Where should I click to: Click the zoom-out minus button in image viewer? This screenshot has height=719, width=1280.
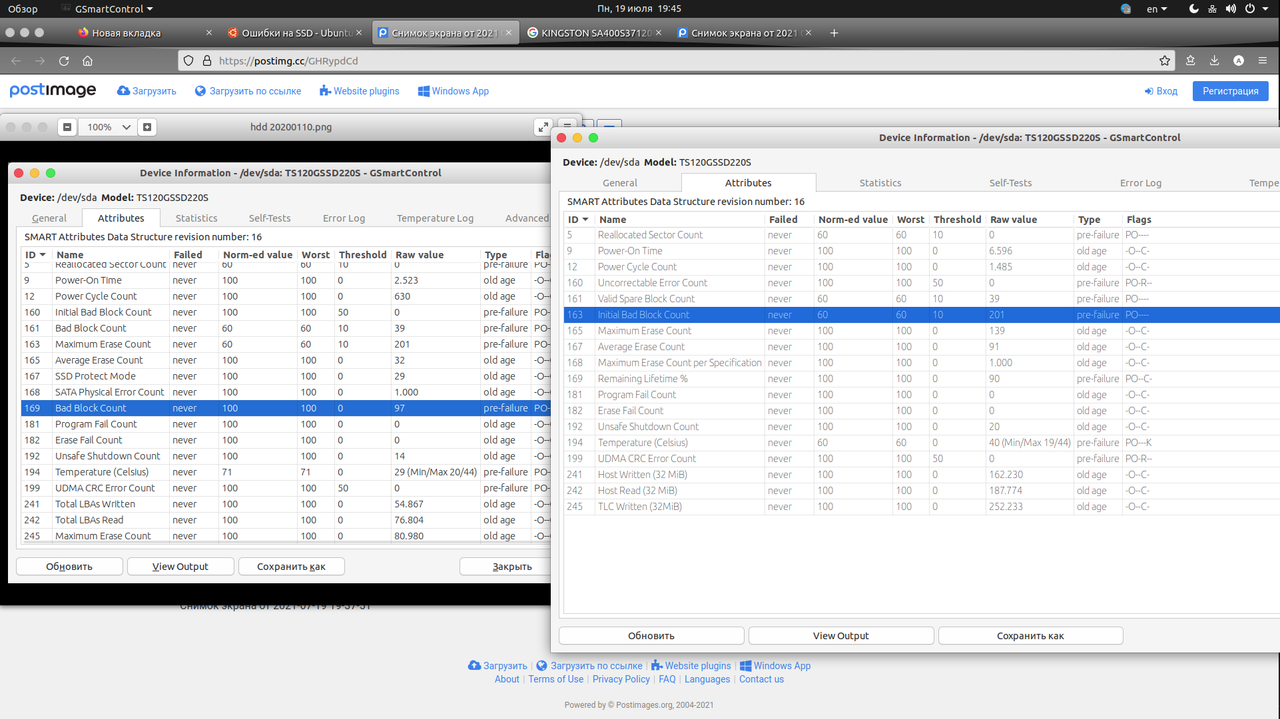tap(67, 127)
